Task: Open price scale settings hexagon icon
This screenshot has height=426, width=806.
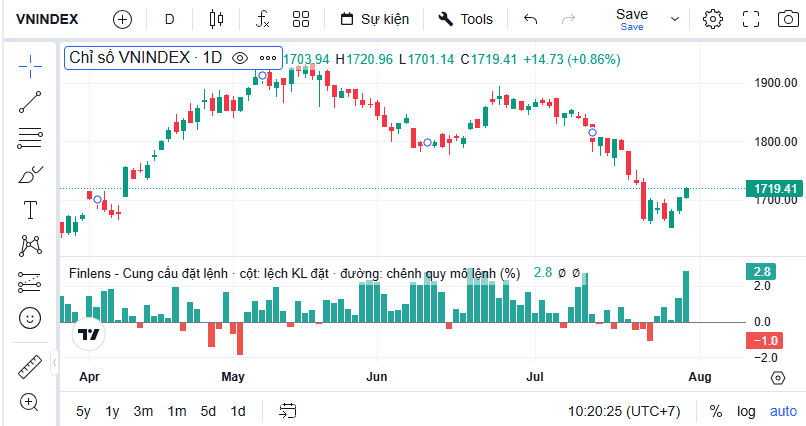Action: (x=778, y=378)
